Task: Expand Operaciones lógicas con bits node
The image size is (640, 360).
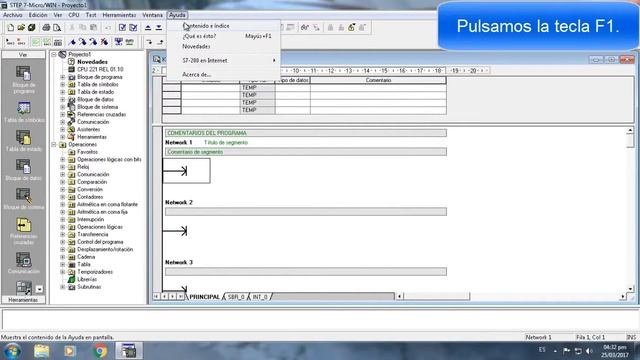Action: 63,160
